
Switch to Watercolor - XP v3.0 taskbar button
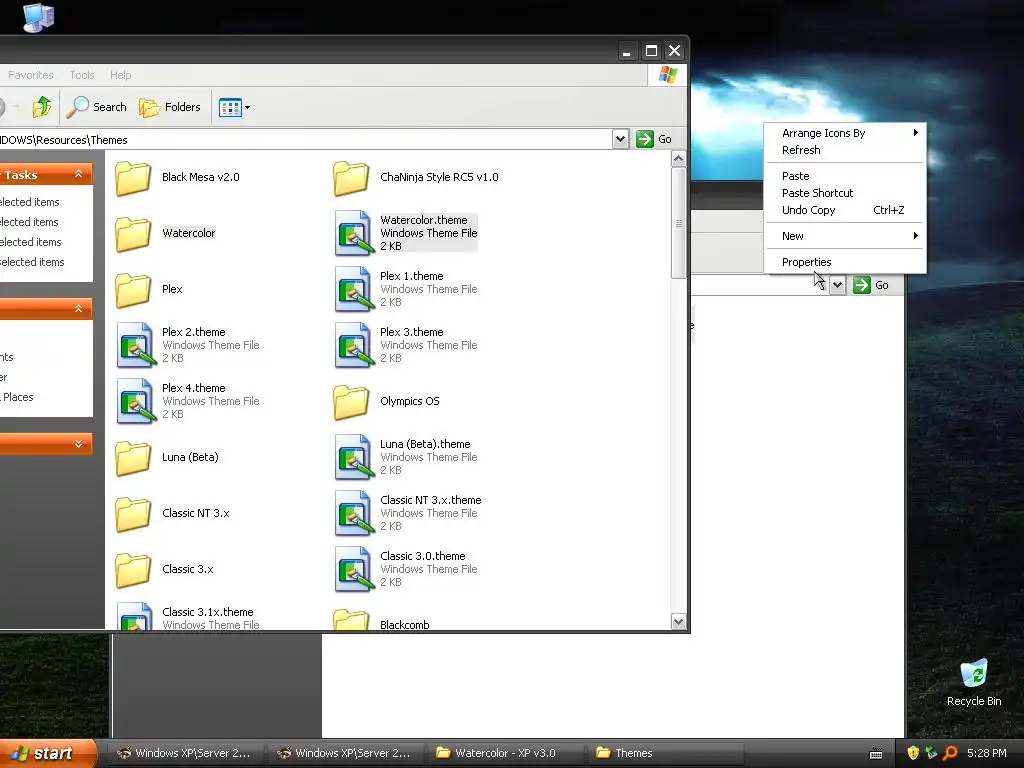(x=505, y=753)
